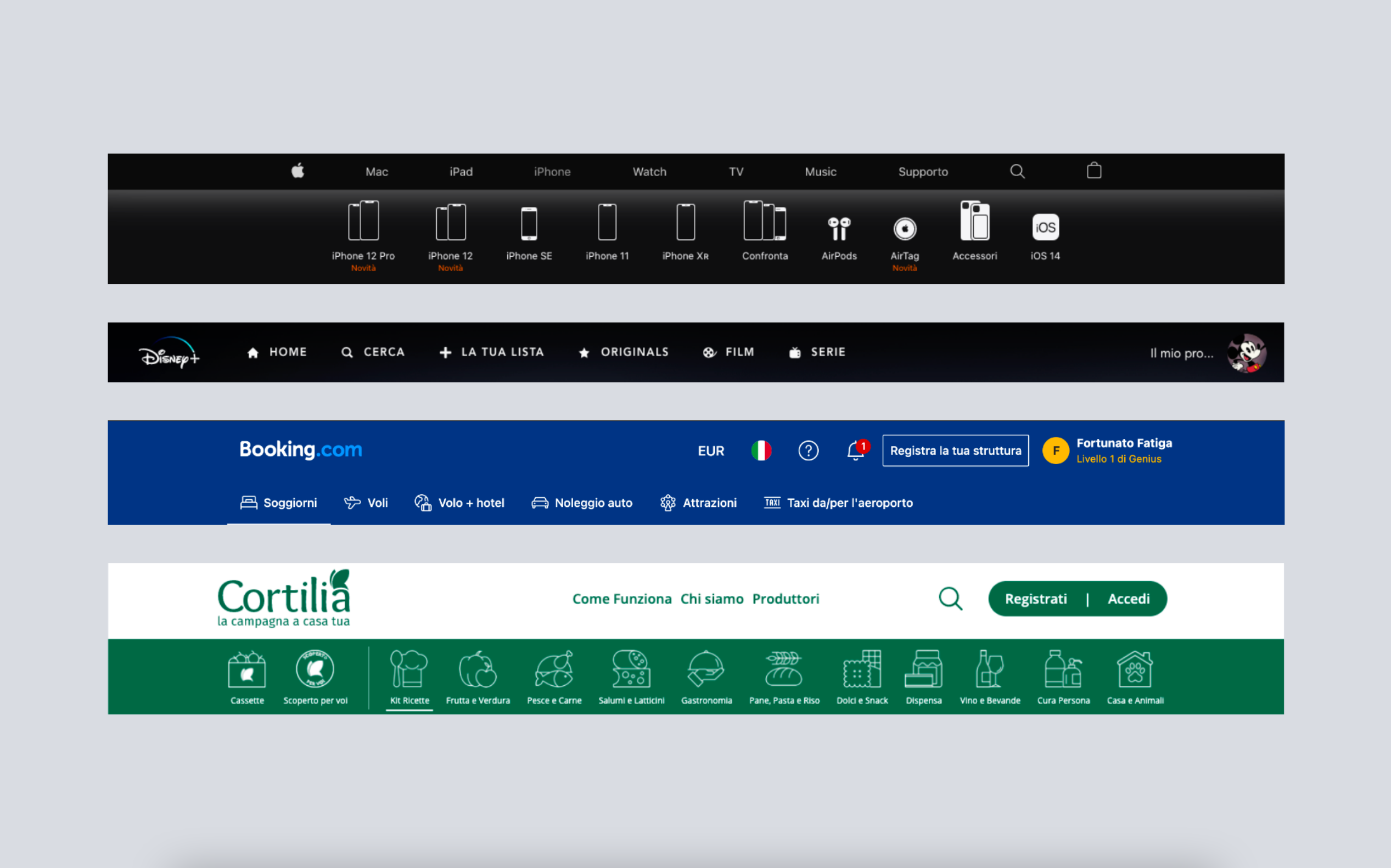Select the Salumi e Latticini icon
1391x868 pixels.
pos(631,669)
